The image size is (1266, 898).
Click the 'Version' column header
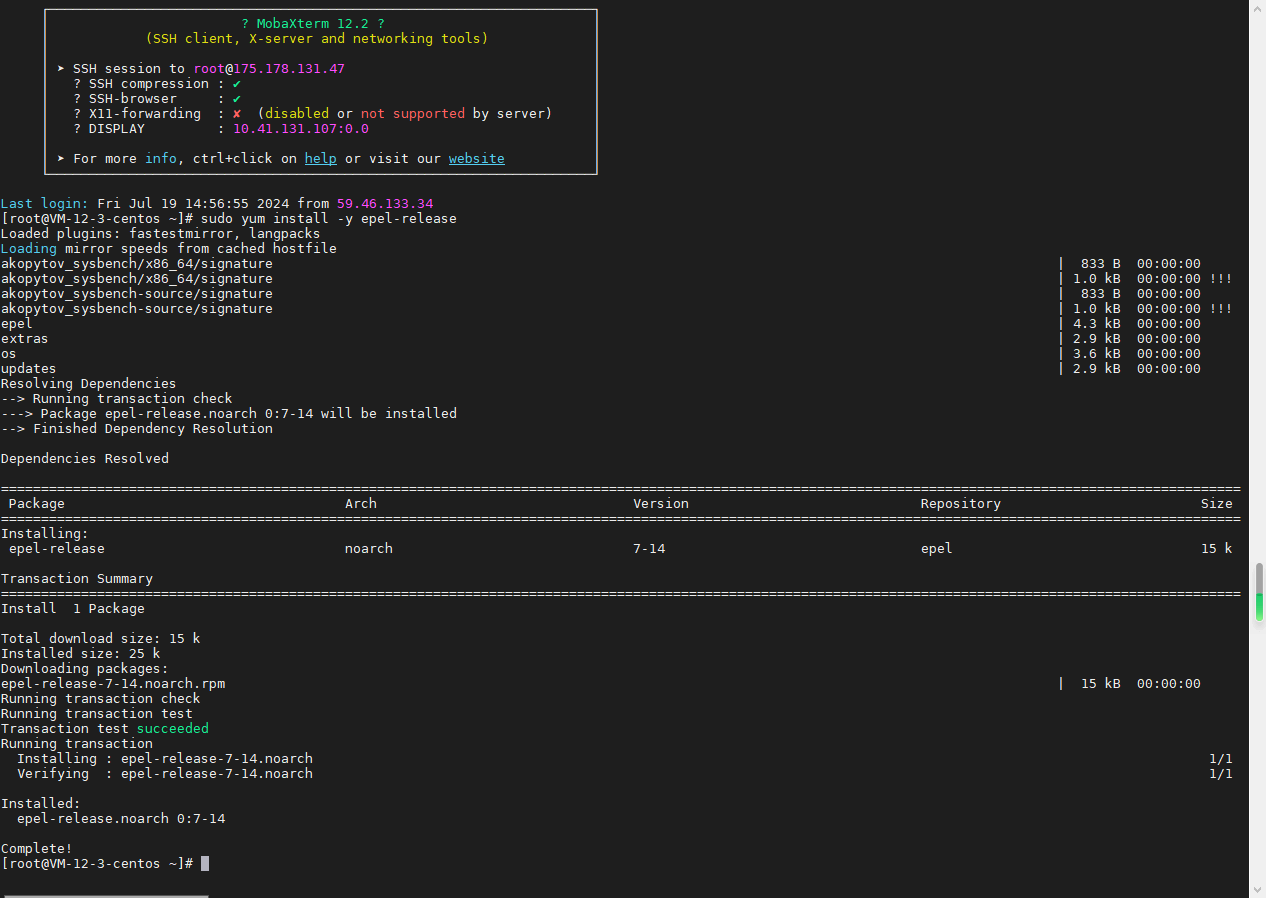point(661,504)
